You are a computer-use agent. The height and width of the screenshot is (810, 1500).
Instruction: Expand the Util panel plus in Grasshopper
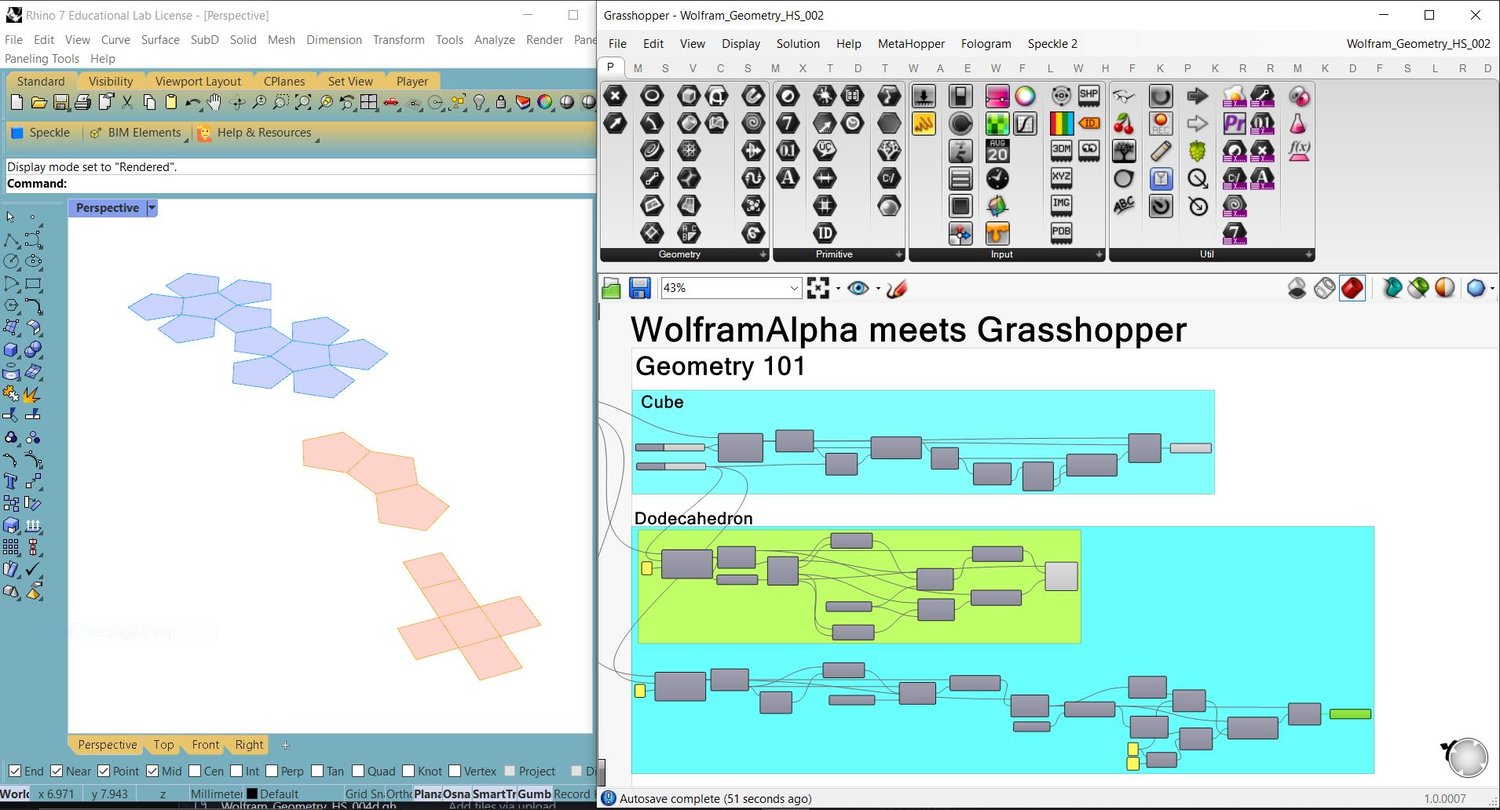pyautogui.click(x=1308, y=255)
